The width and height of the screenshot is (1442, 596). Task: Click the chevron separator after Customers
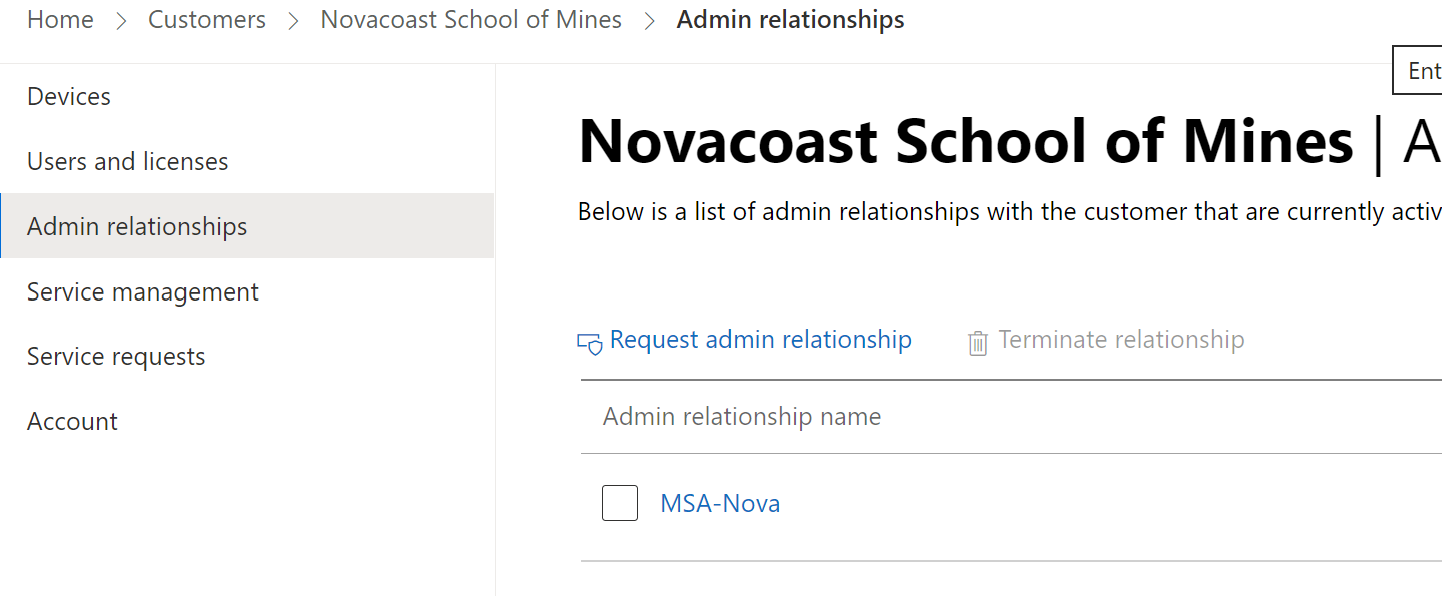coord(293,21)
